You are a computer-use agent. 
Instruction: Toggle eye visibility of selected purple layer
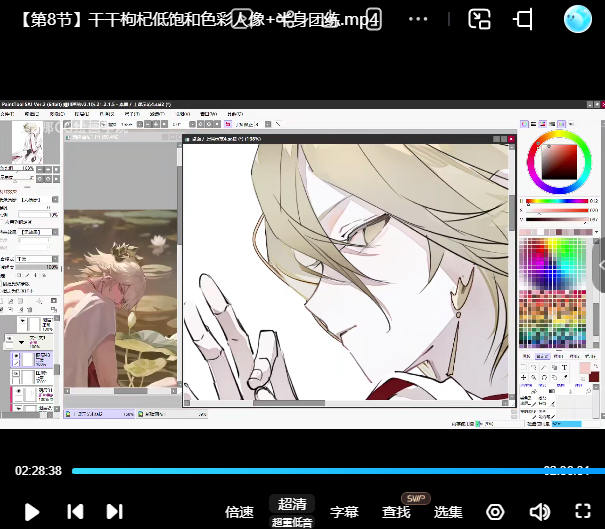[x=16, y=356]
